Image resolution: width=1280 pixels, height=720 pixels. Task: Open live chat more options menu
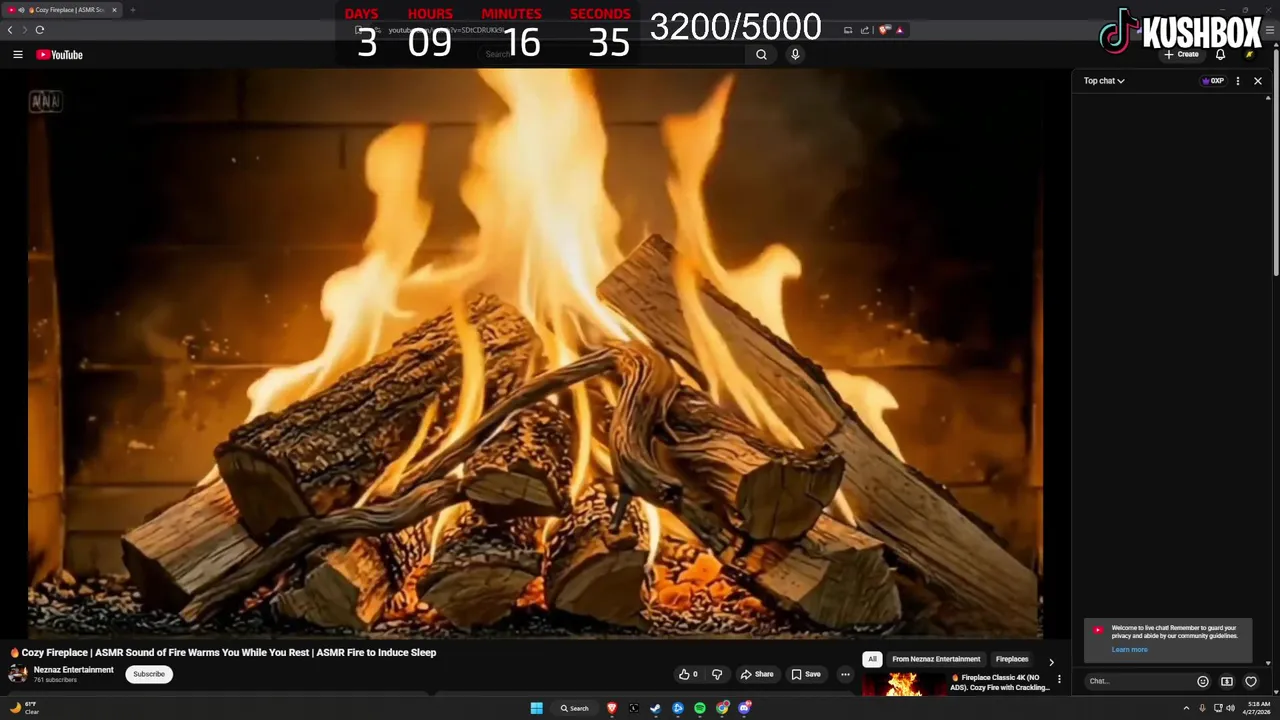tap(1238, 81)
